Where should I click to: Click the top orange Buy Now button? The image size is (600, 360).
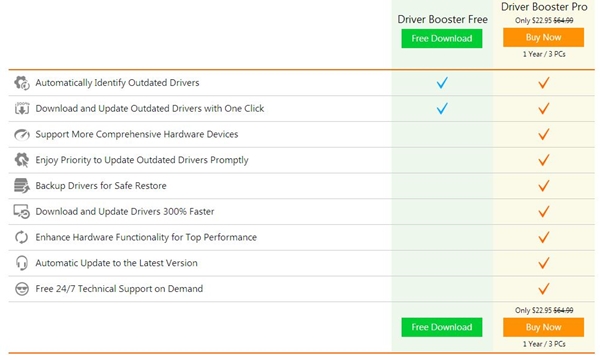543,37
